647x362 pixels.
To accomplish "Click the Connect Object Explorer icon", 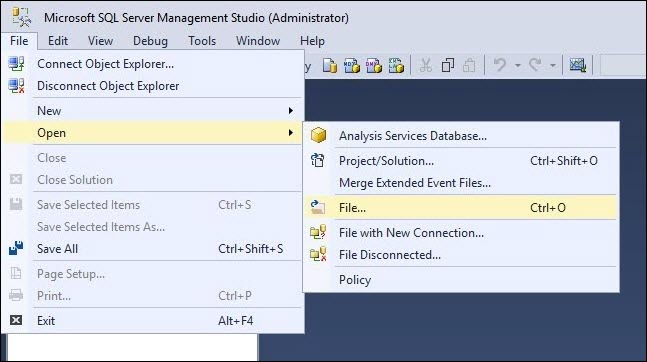I will (x=17, y=64).
